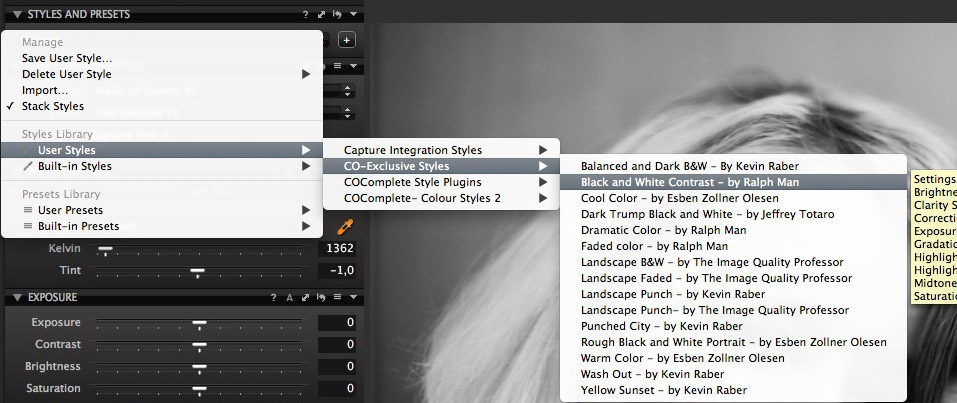Click the Tint slider handle
This screenshot has height=403, width=957.
click(x=197, y=271)
